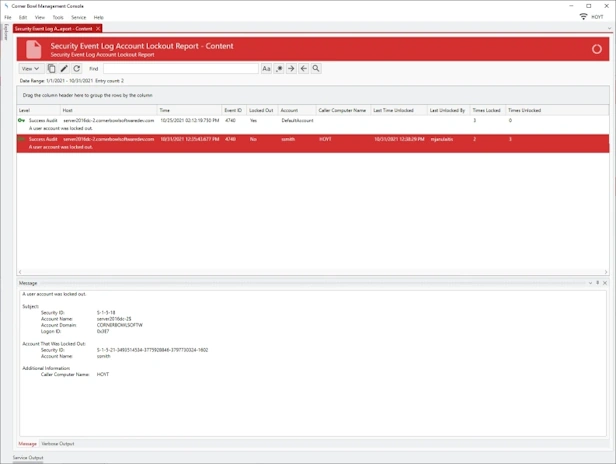Open the Service menu
The width and height of the screenshot is (616, 464).
[78, 17]
